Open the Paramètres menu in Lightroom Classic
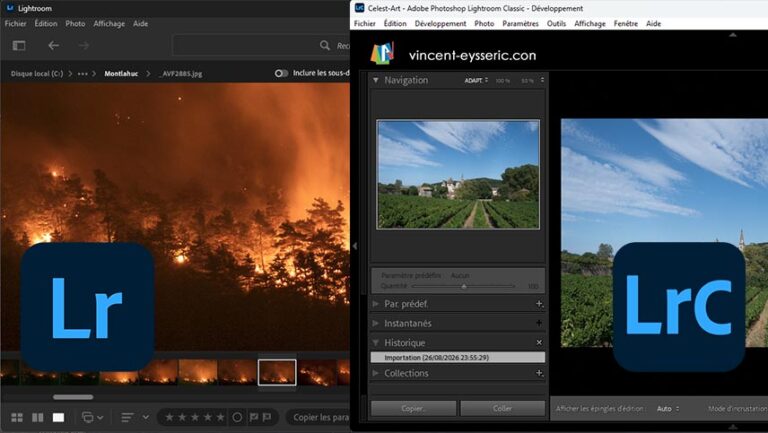Image resolution: width=768 pixels, height=433 pixels. point(520,24)
